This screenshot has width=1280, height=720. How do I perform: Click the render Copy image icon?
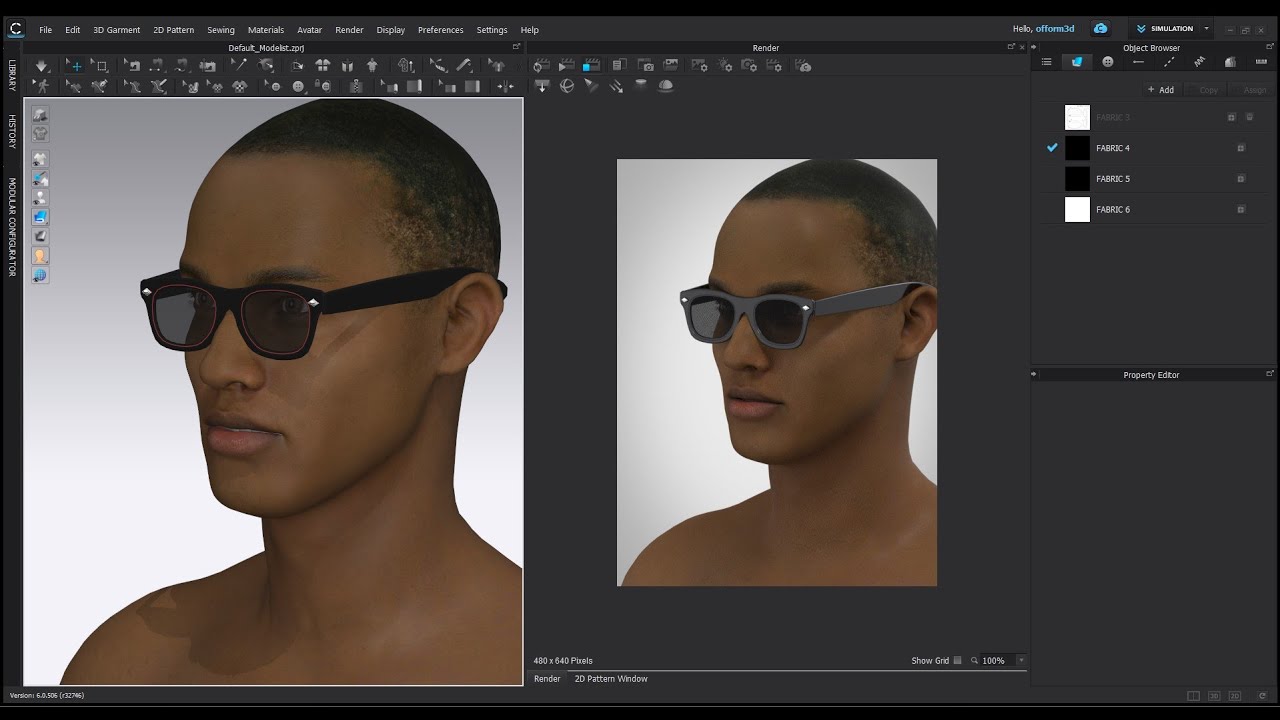click(x=619, y=66)
